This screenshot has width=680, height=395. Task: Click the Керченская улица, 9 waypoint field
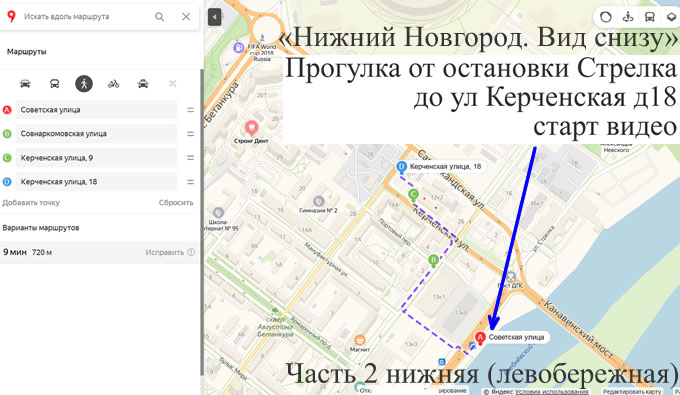tap(97, 158)
